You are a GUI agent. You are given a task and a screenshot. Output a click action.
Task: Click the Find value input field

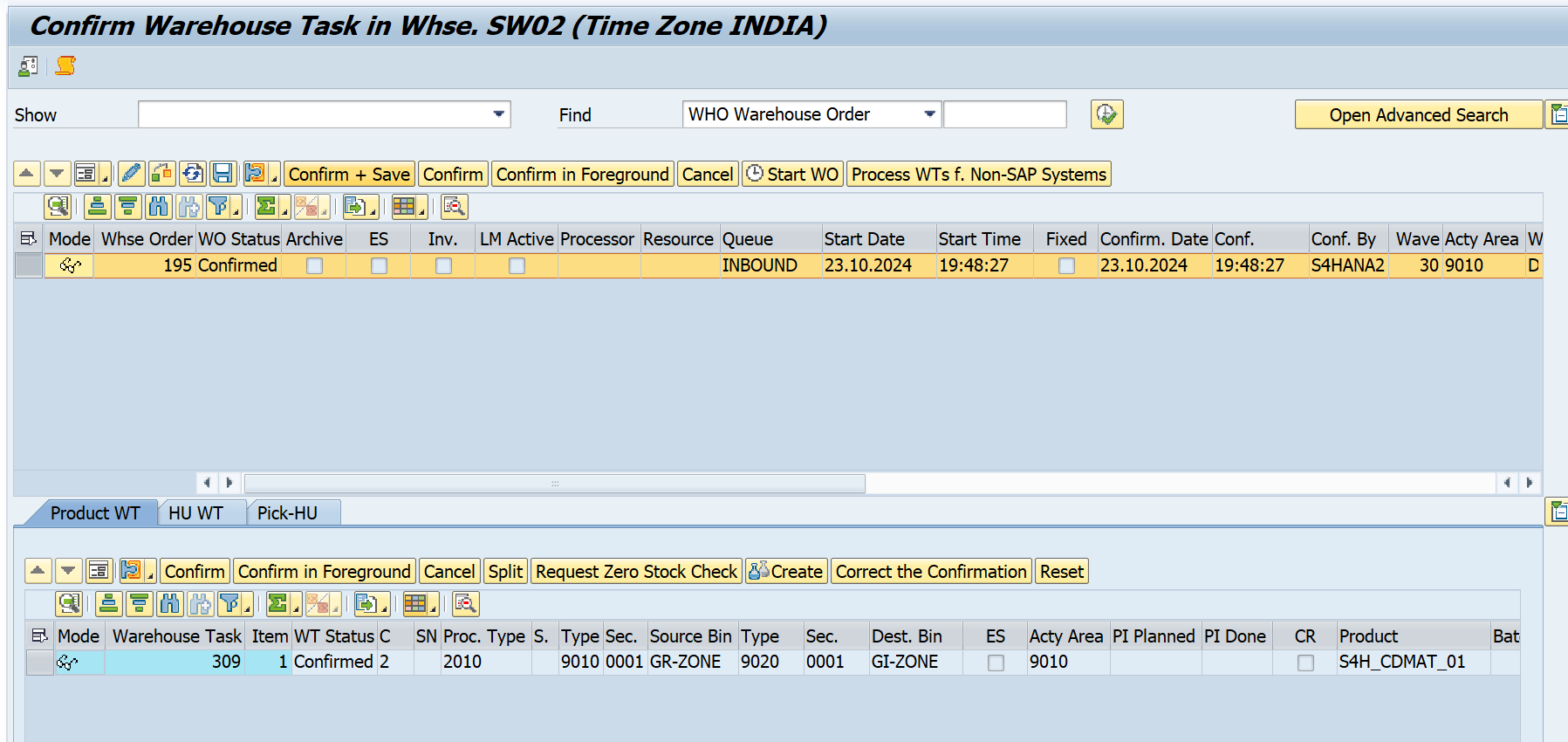tap(1005, 114)
